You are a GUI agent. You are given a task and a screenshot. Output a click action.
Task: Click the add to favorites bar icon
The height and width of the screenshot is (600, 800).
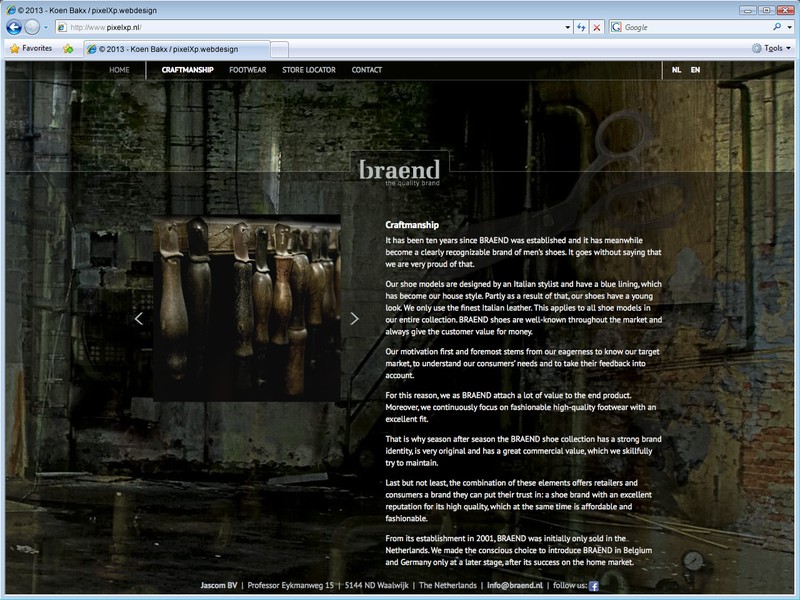pyautogui.click(x=68, y=48)
